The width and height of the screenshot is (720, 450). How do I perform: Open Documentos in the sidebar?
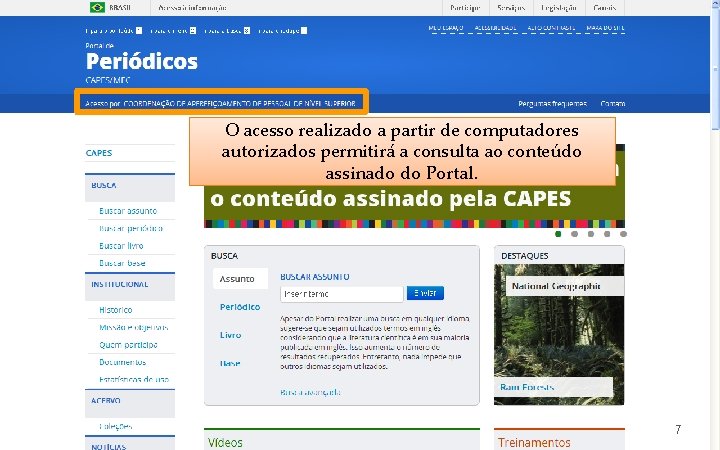tap(123, 362)
